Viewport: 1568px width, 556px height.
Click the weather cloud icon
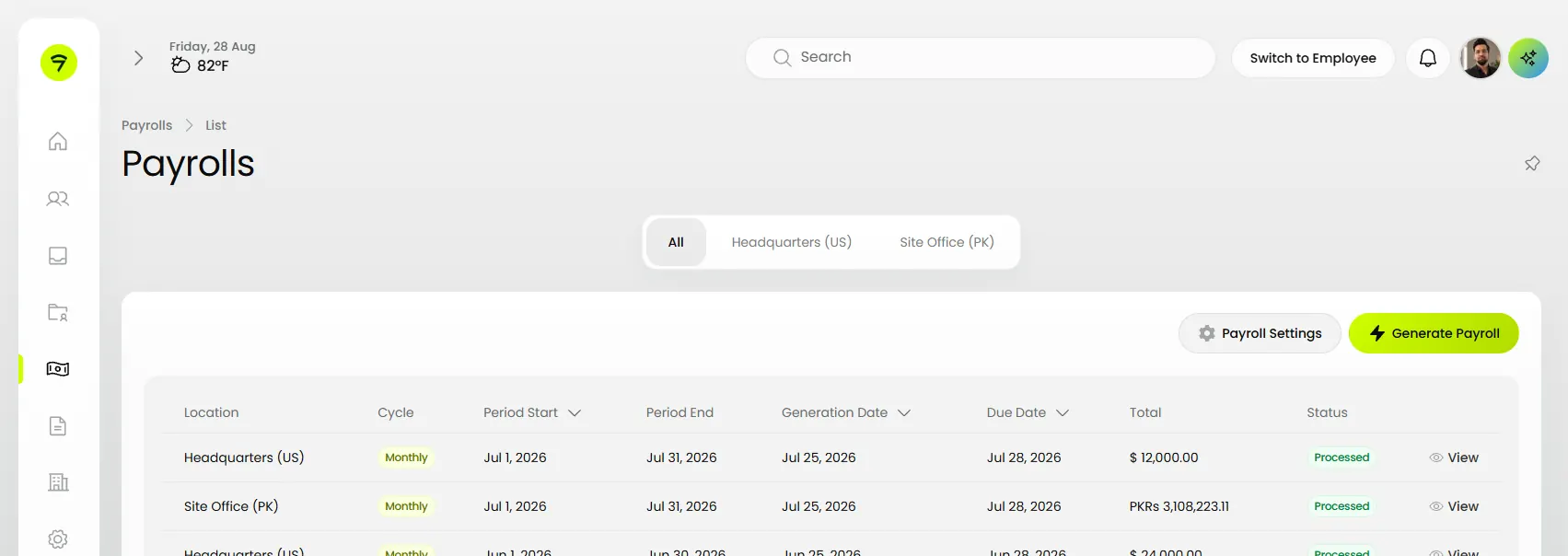click(180, 65)
